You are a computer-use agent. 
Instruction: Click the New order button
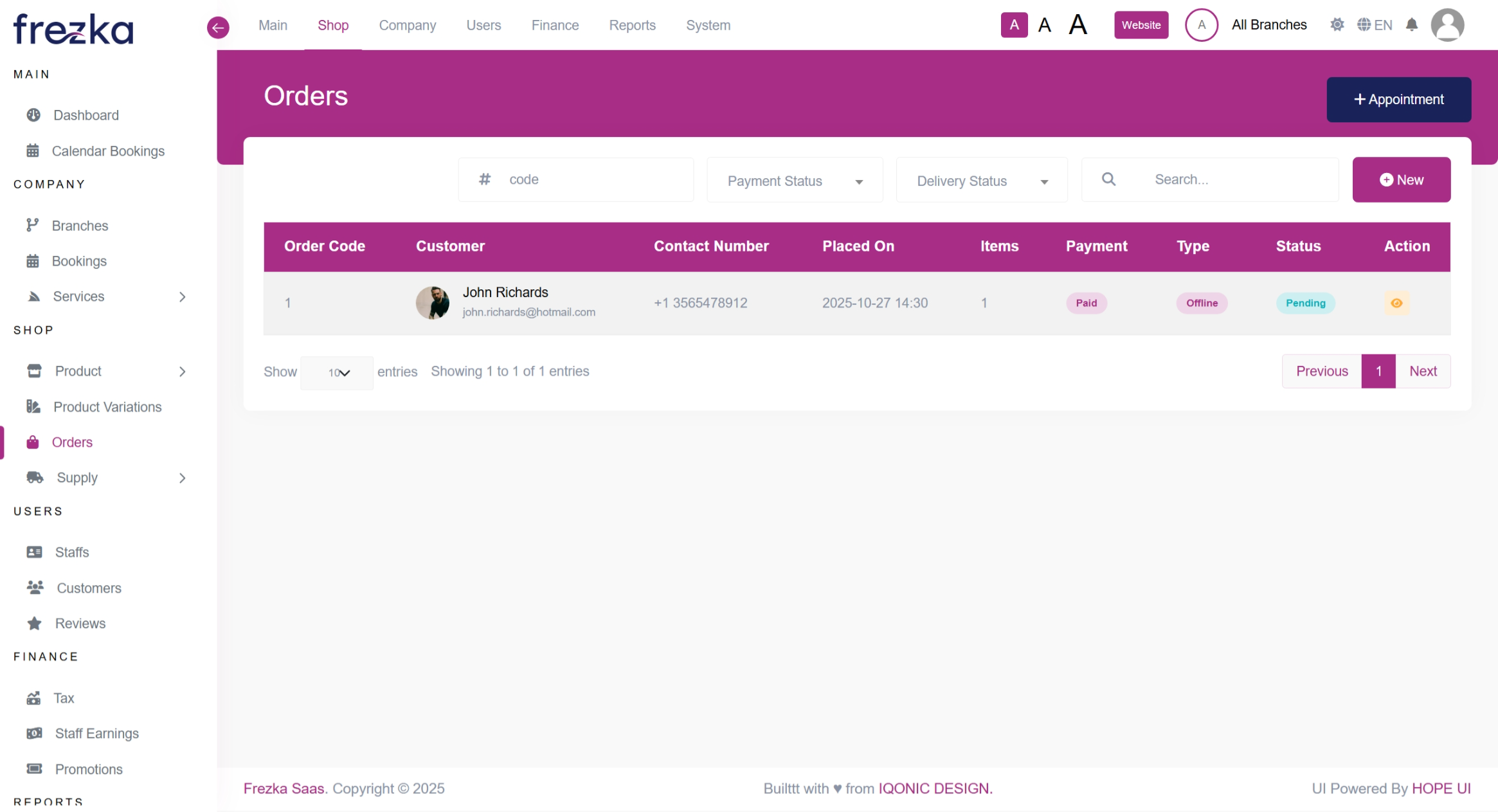[1401, 180]
